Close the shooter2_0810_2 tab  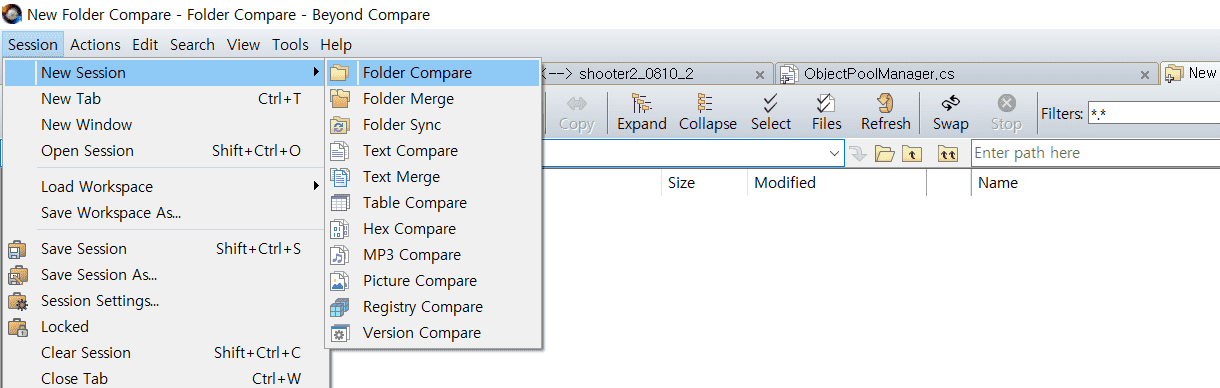(x=760, y=75)
